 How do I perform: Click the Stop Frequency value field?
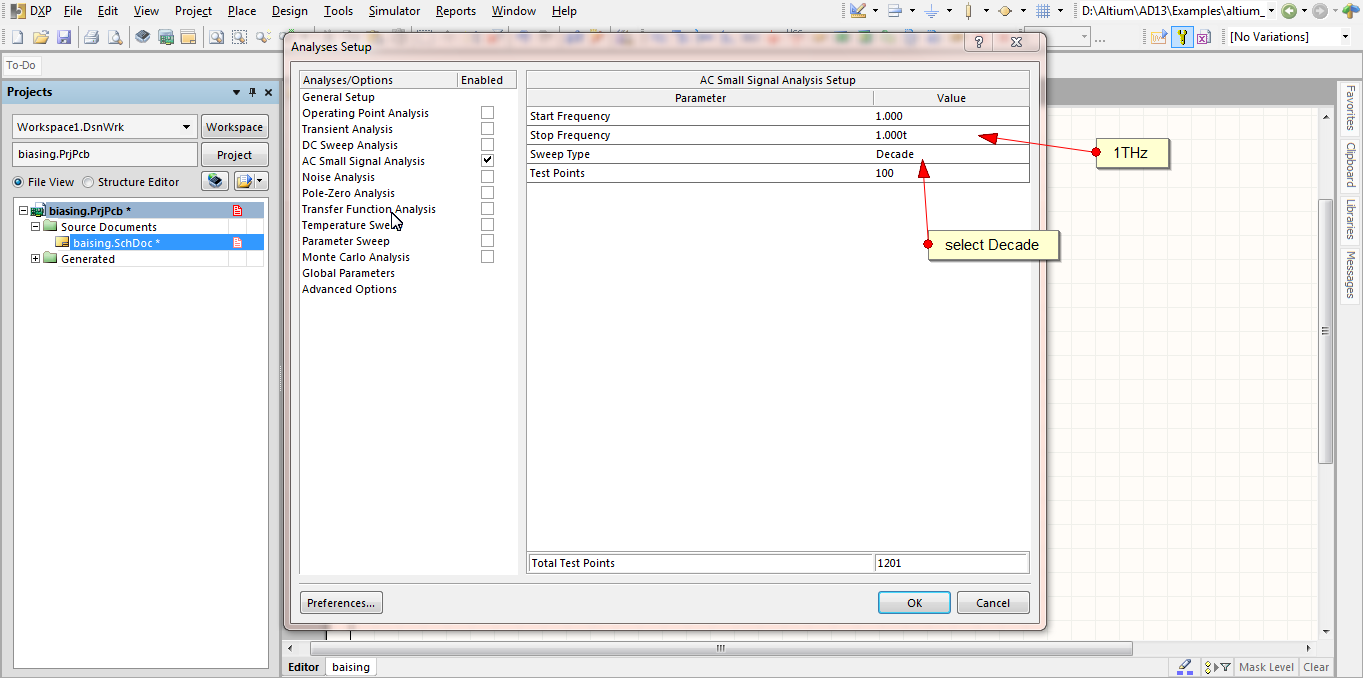point(951,135)
